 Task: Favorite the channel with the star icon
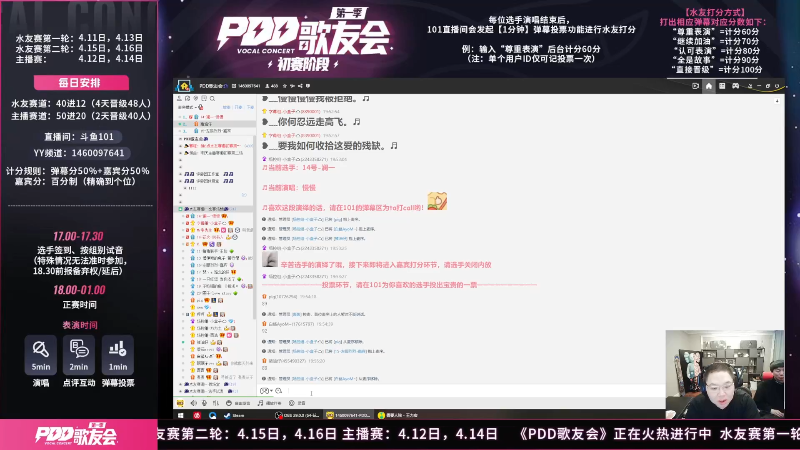tap(285, 86)
